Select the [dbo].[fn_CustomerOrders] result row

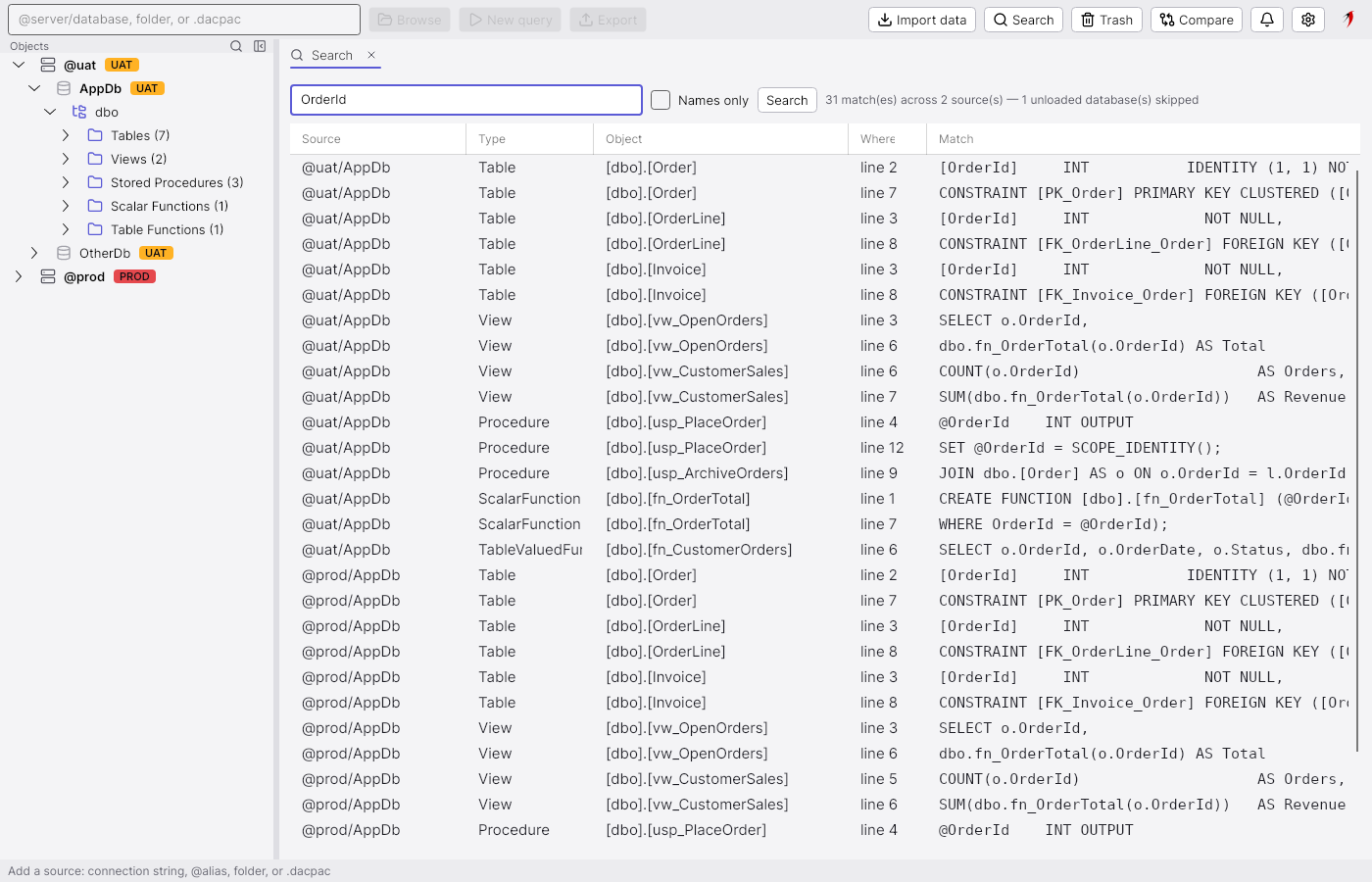click(x=825, y=550)
